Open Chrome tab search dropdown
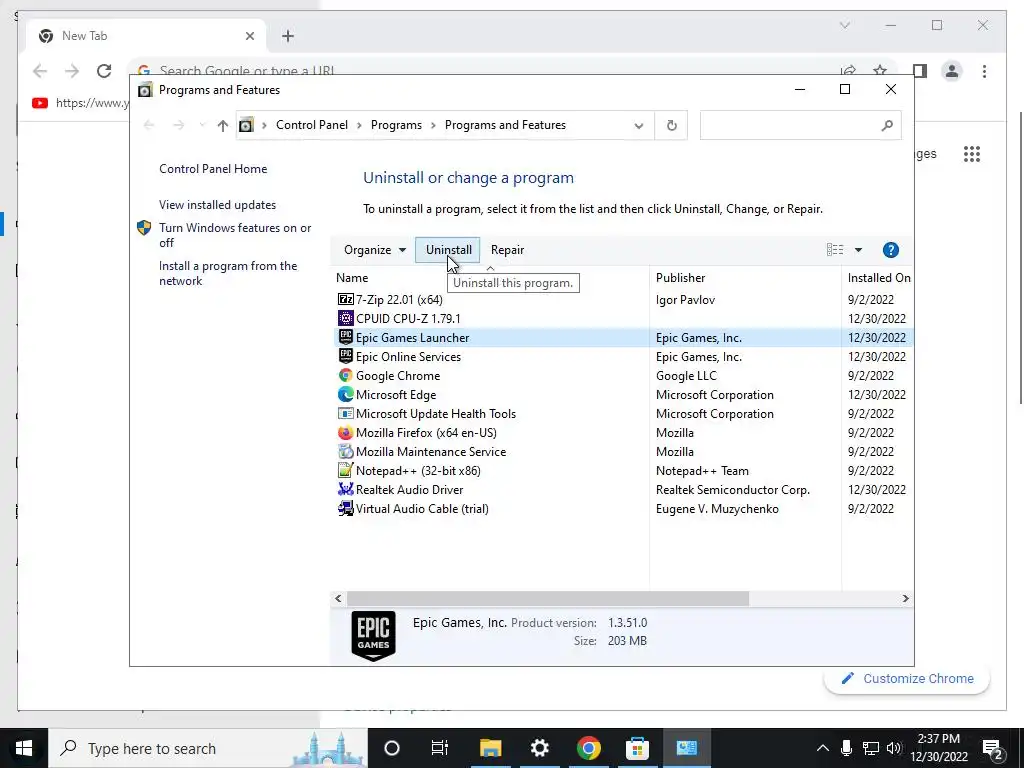The height and width of the screenshot is (768, 1024). tap(844, 25)
